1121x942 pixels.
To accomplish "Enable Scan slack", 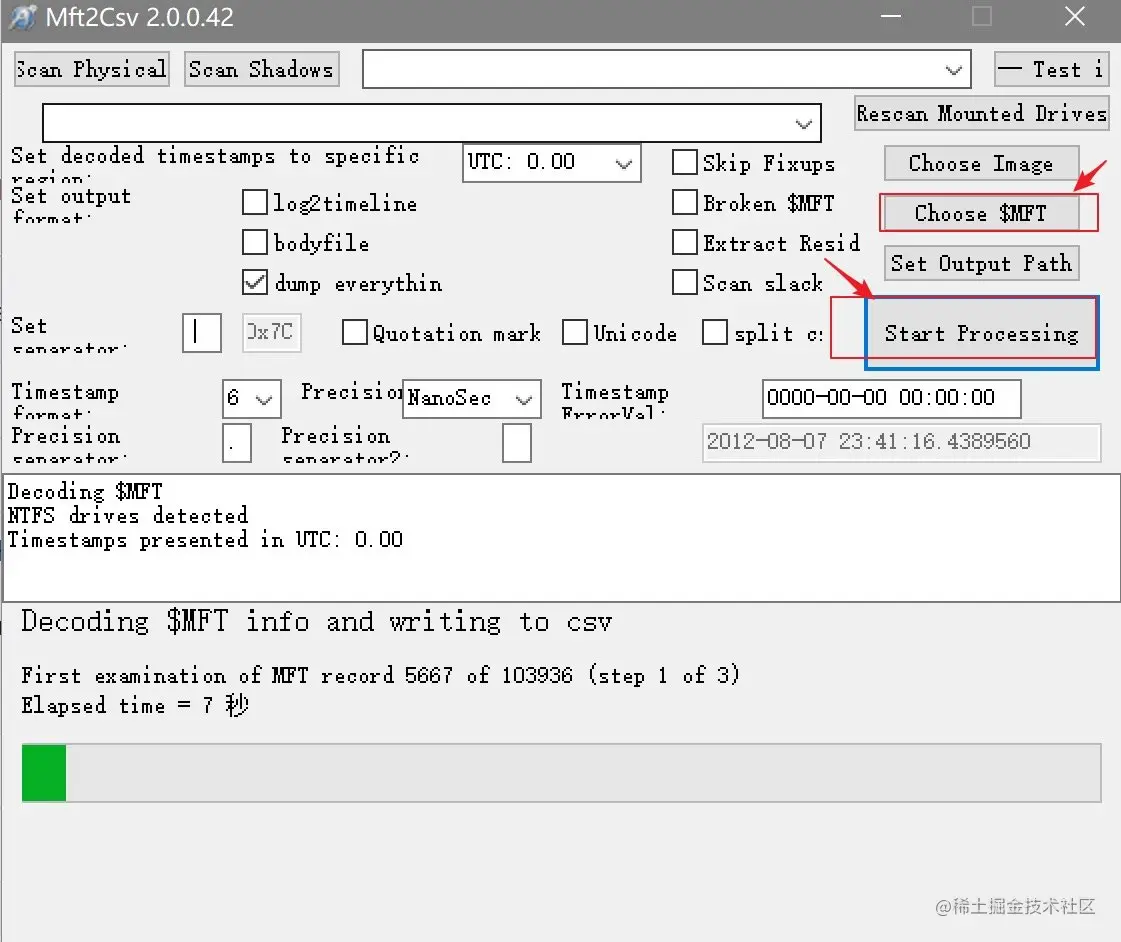I will tap(685, 283).
